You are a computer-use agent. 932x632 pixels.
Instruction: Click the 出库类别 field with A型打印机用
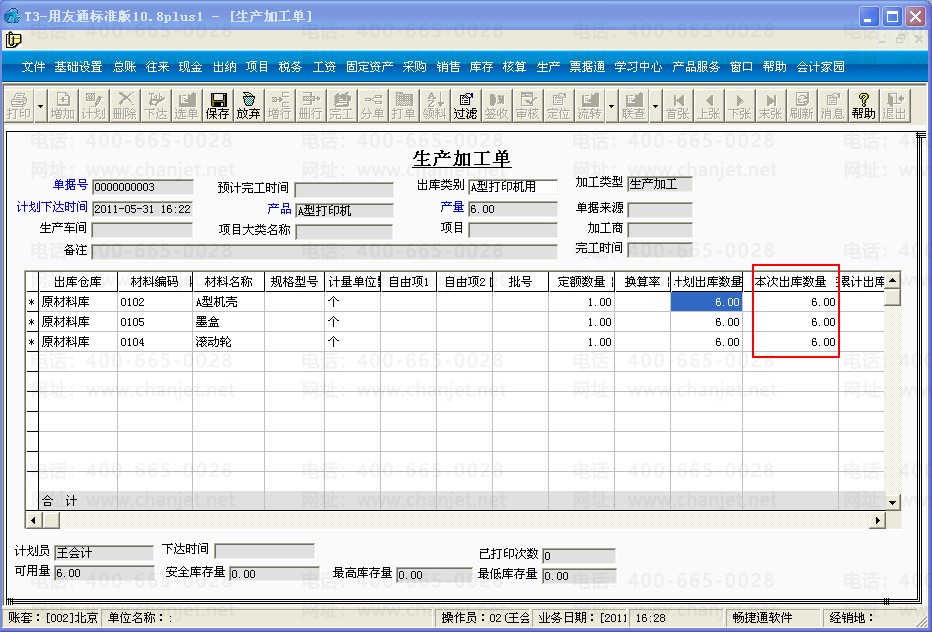coord(513,187)
